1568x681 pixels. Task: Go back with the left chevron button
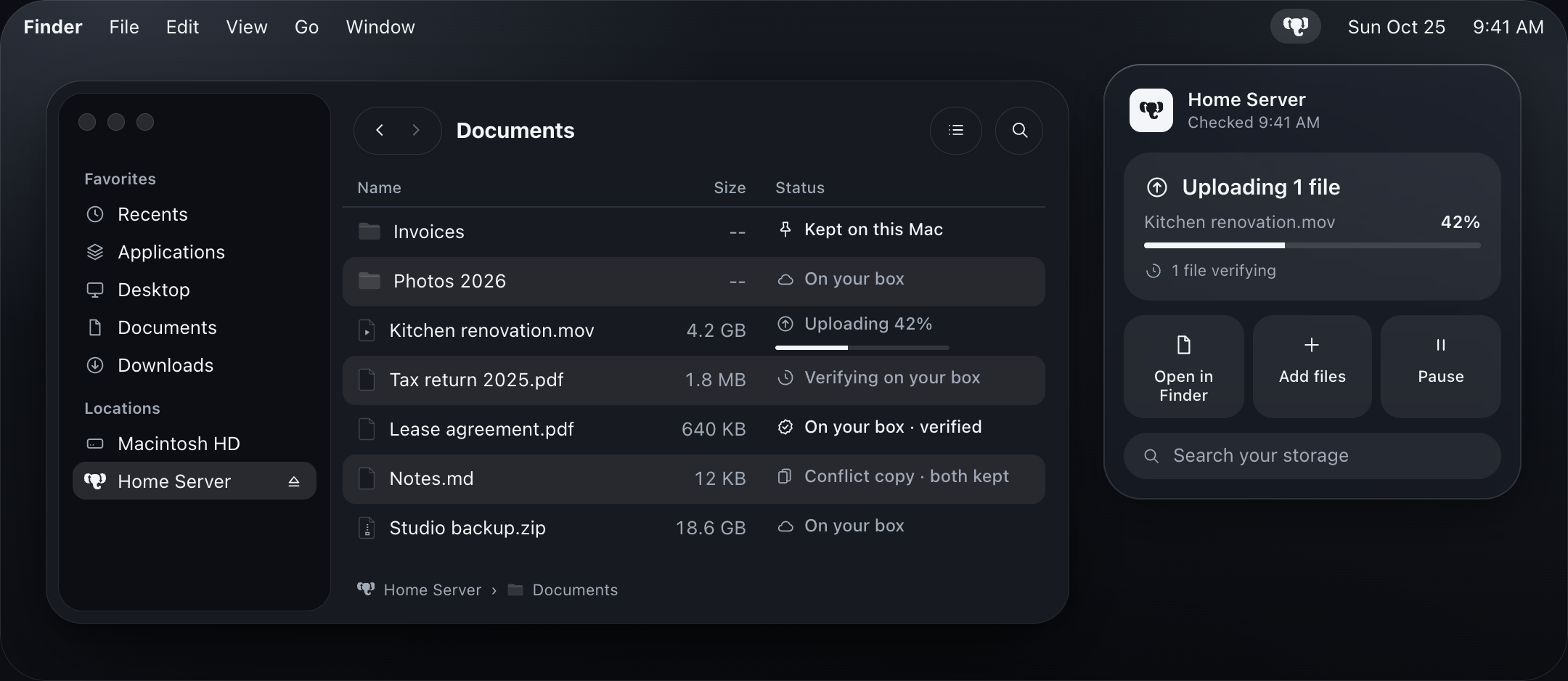(x=379, y=130)
